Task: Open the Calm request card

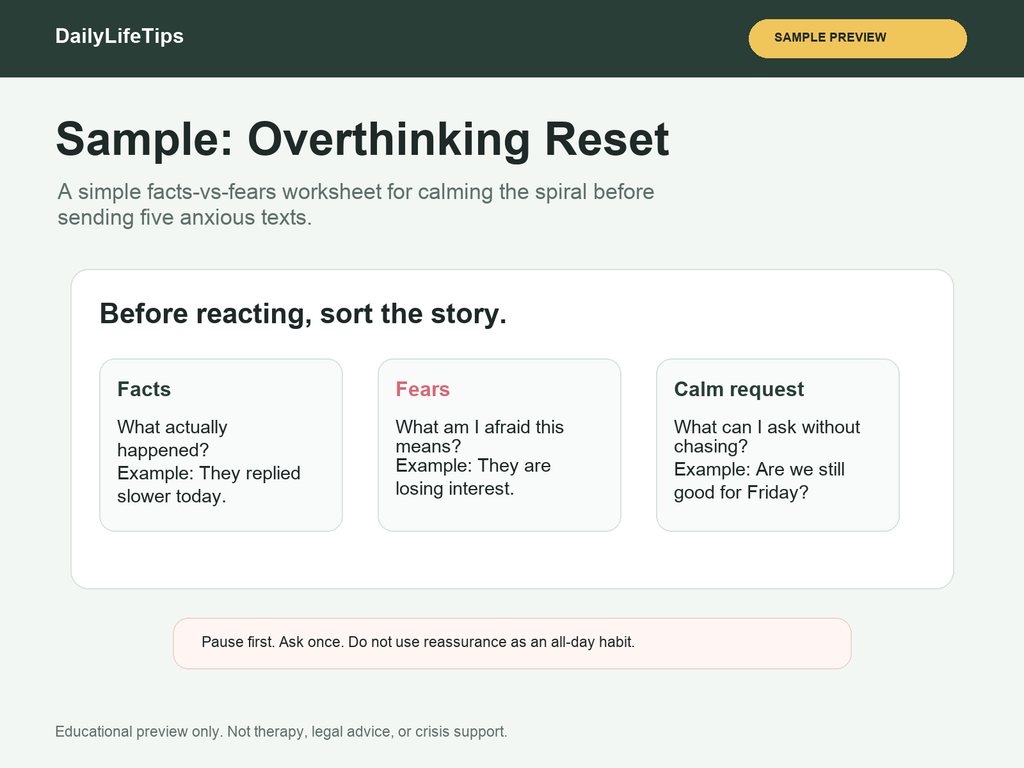Action: 778,445
